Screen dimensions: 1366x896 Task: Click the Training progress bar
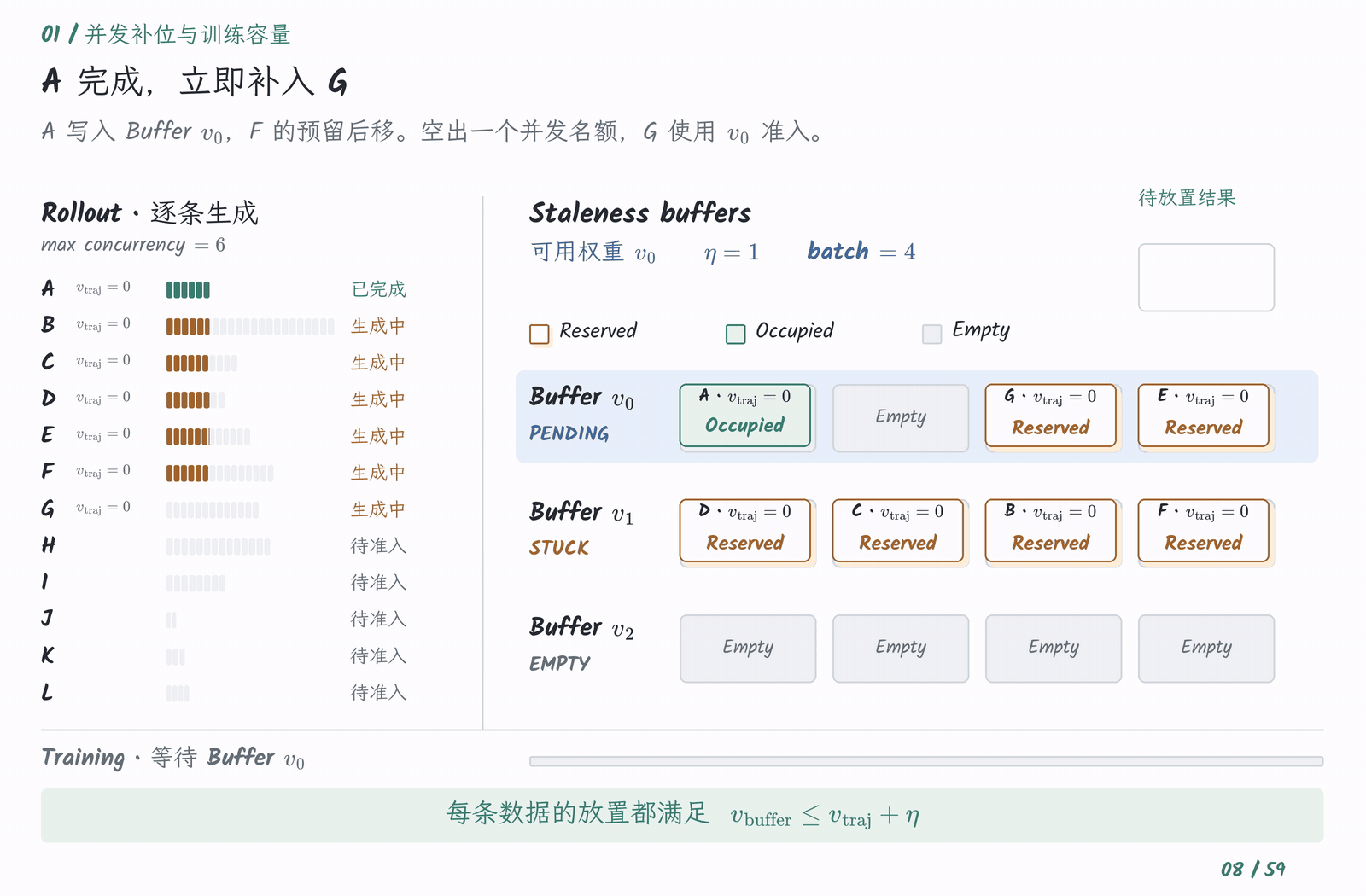click(926, 761)
